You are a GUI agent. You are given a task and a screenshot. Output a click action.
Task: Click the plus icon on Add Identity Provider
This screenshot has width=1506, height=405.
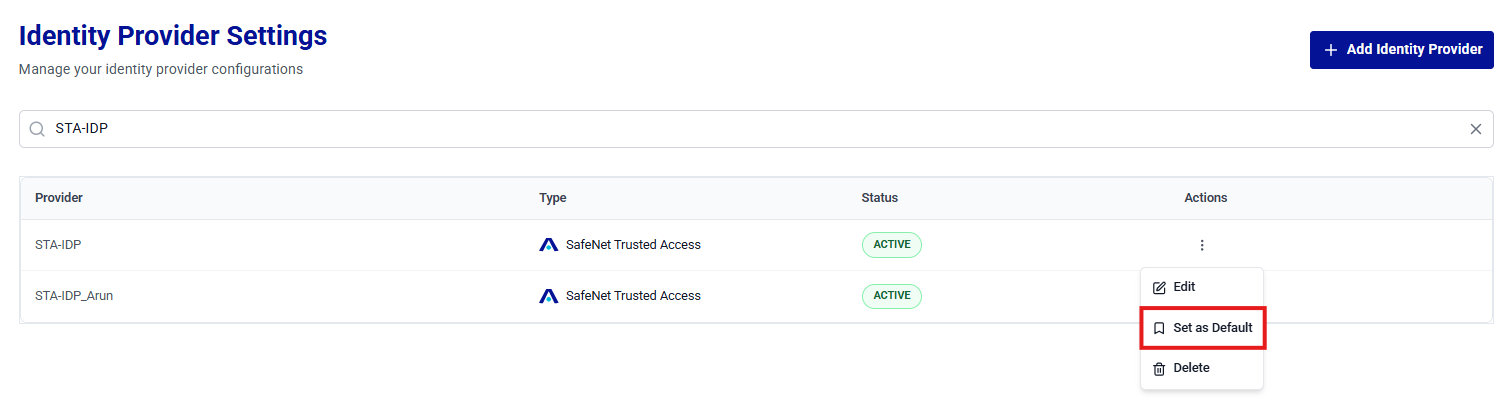(1330, 50)
